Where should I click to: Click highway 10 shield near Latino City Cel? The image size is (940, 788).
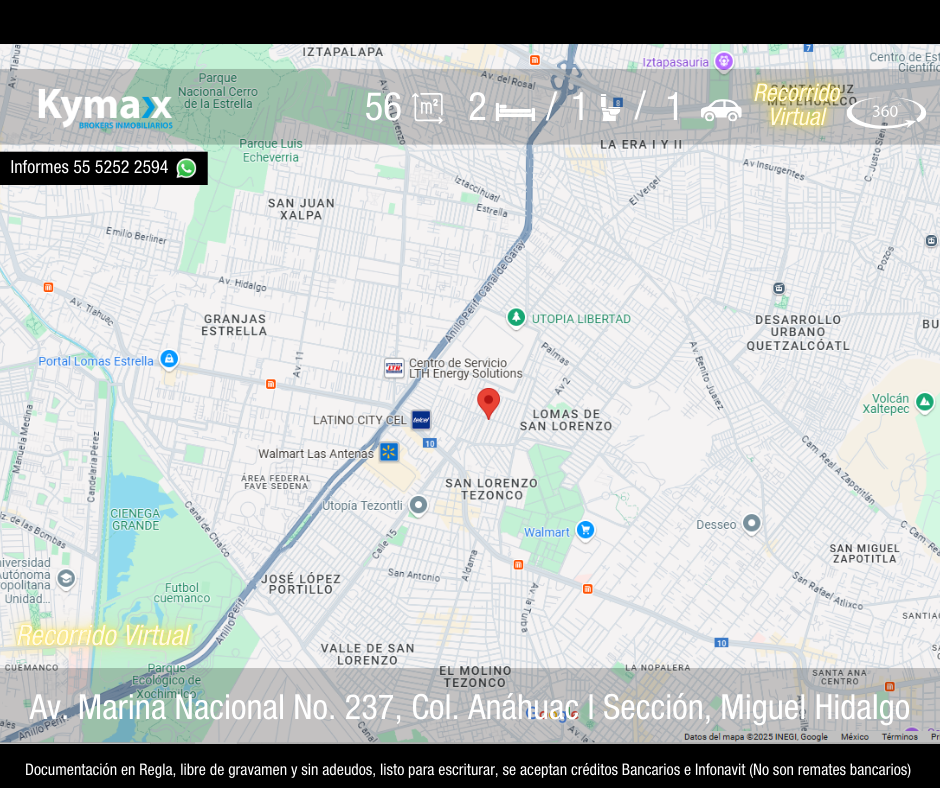pyautogui.click(x=429, y=443)
